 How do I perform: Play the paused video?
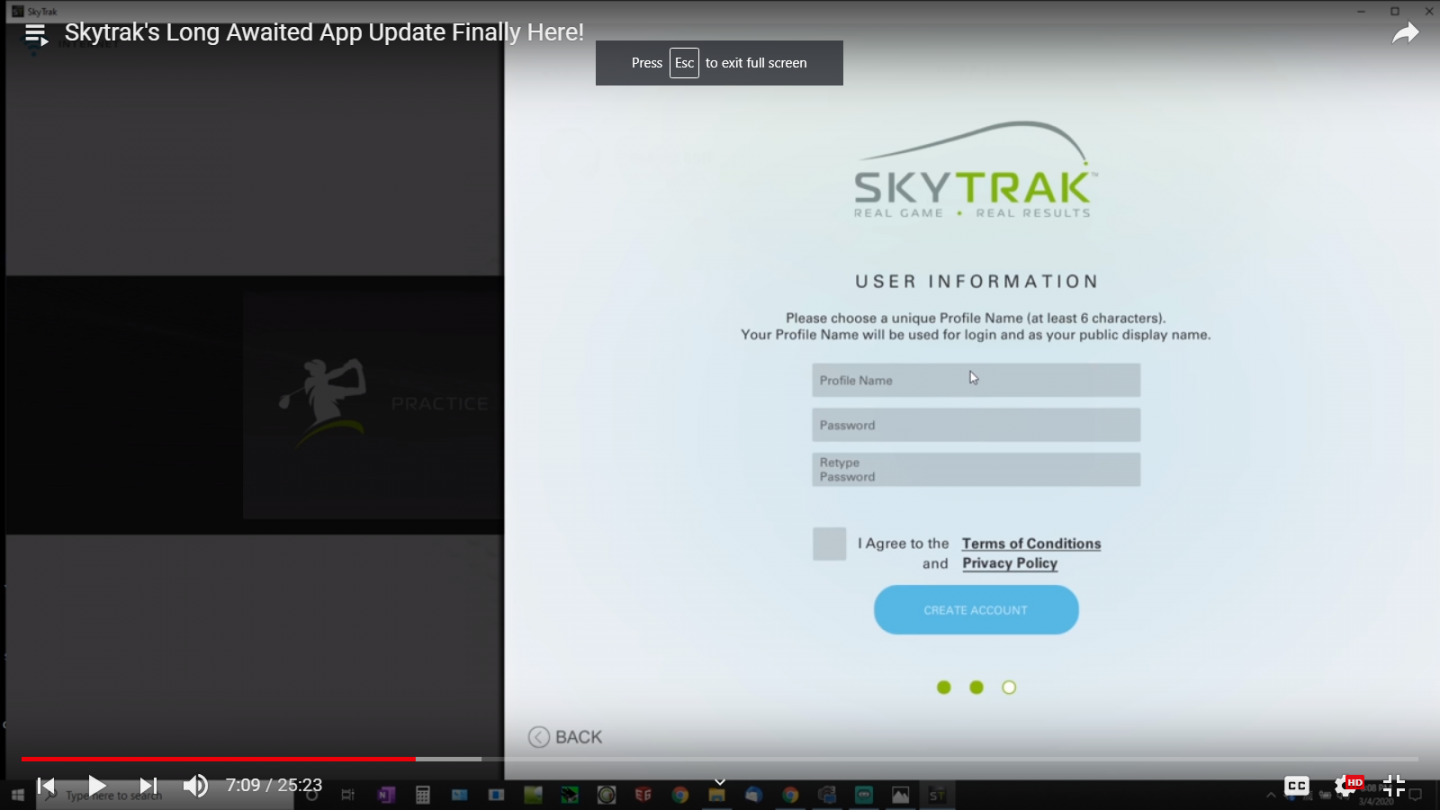(x=97, y=786)
